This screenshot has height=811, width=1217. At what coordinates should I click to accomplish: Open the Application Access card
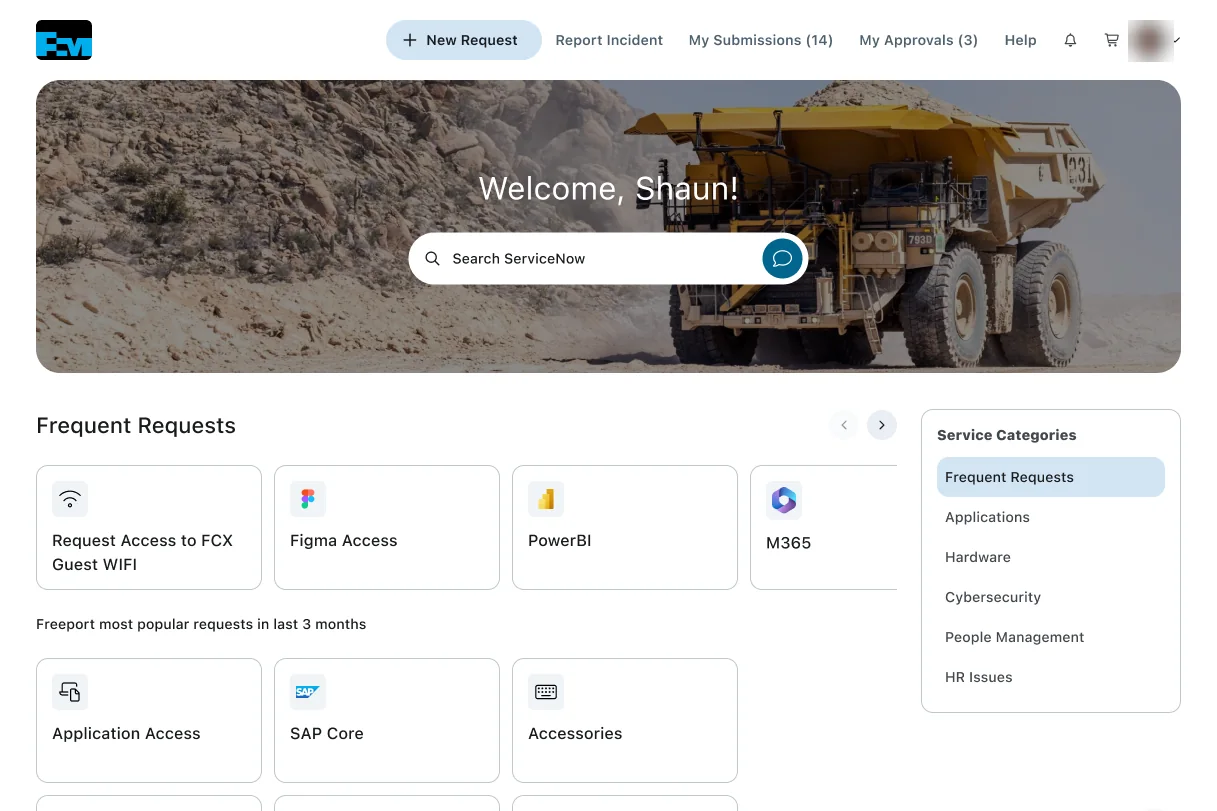149,720
